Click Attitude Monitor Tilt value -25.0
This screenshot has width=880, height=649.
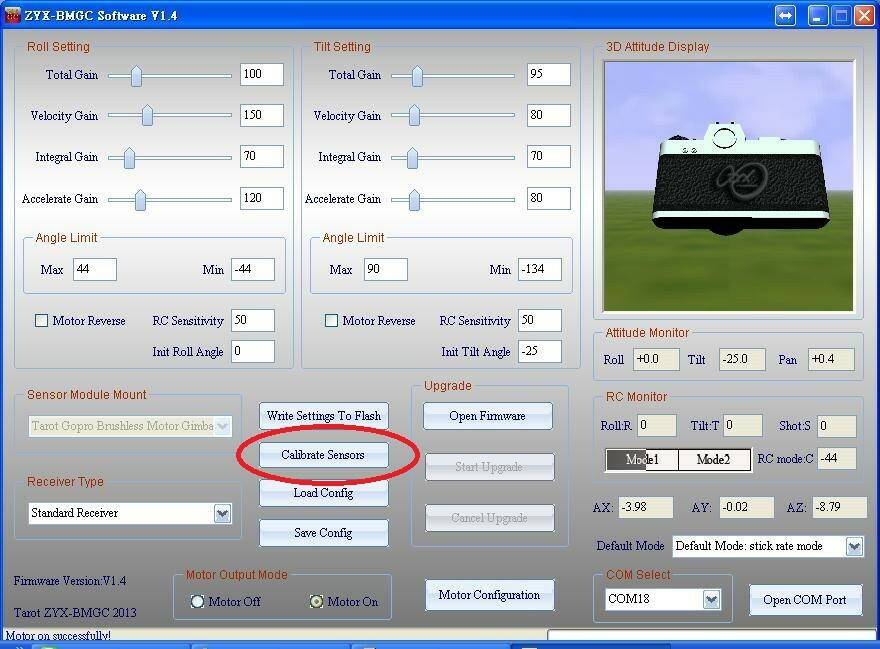pos(742,359)
